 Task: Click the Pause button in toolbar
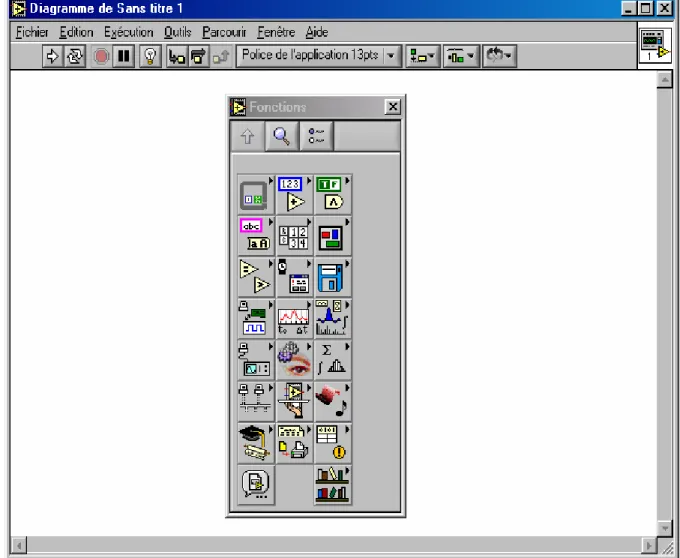[124, 56]
